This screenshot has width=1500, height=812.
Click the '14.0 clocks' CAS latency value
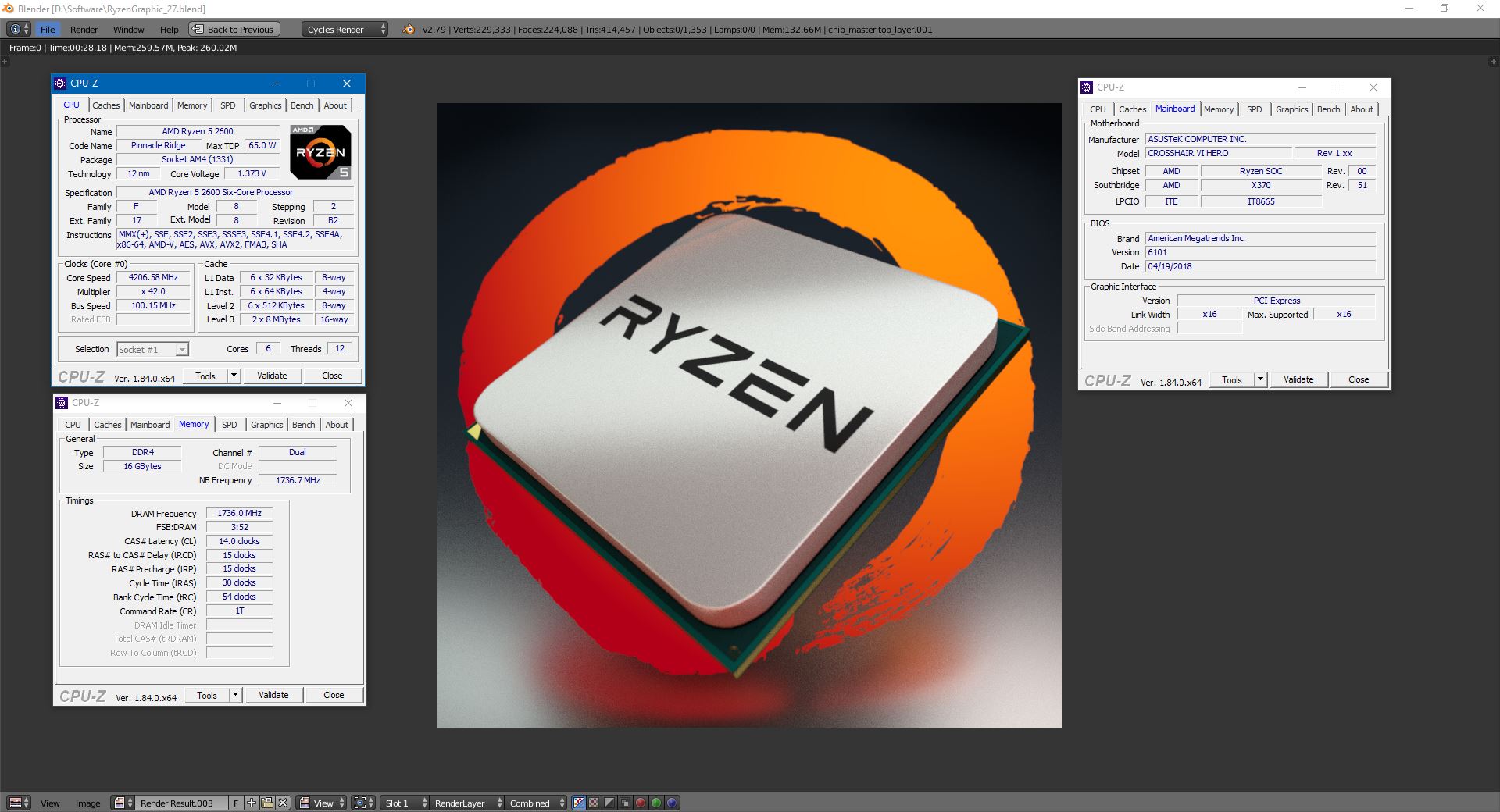[239, 541]
